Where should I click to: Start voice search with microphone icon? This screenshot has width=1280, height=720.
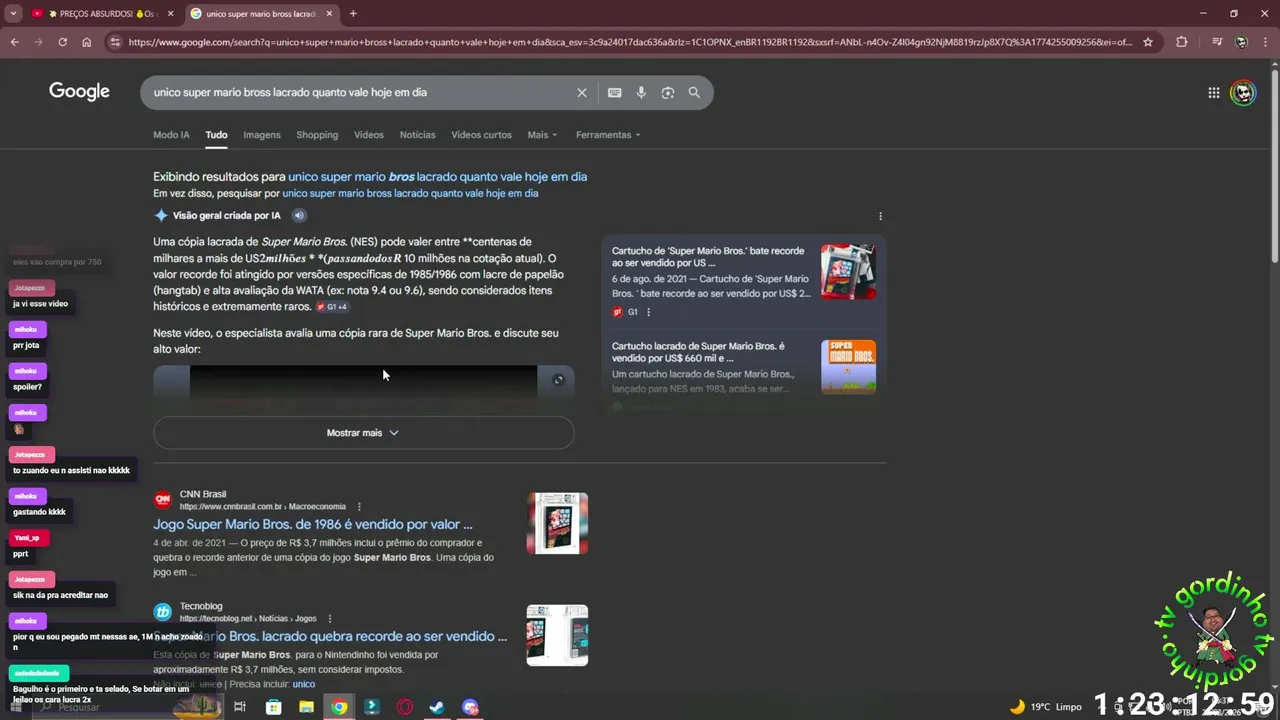coord(641,92)
